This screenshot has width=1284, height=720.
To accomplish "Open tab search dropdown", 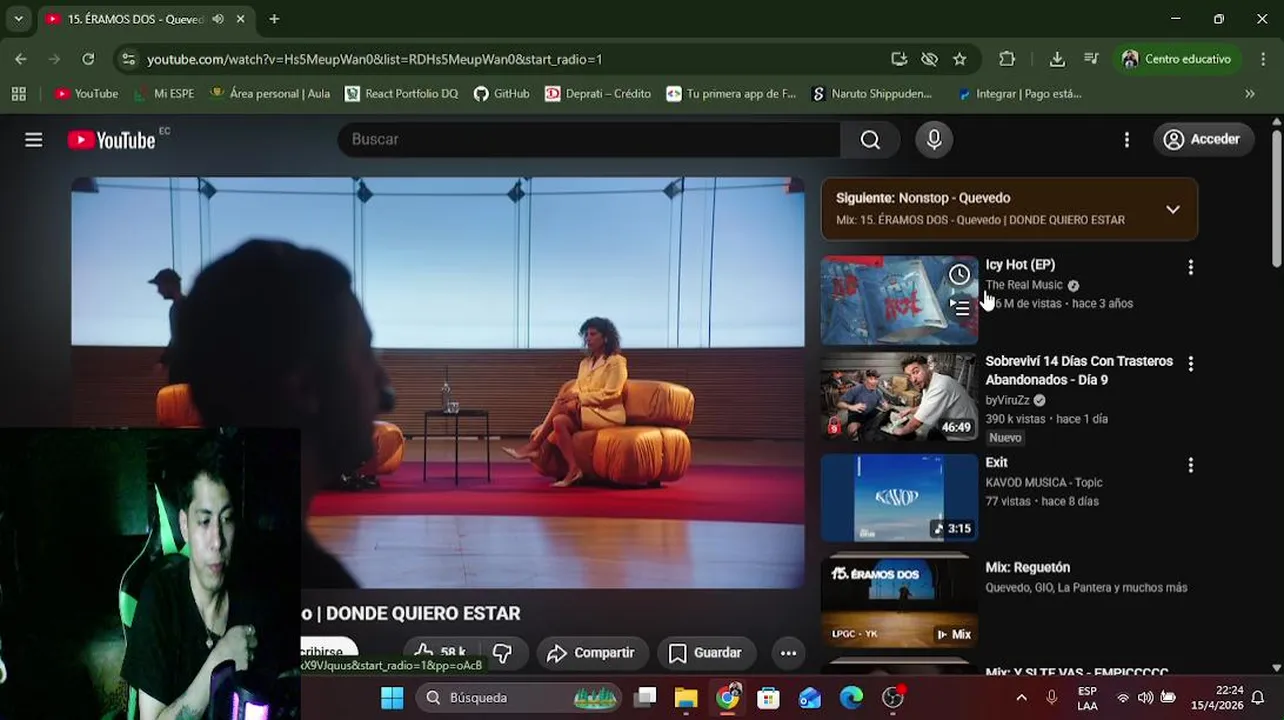I will (x=18, y=19).
